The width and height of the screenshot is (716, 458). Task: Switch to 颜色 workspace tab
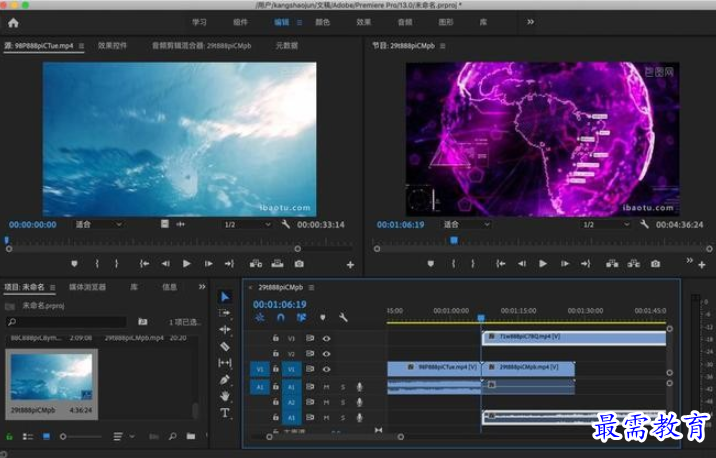(322, 22)
